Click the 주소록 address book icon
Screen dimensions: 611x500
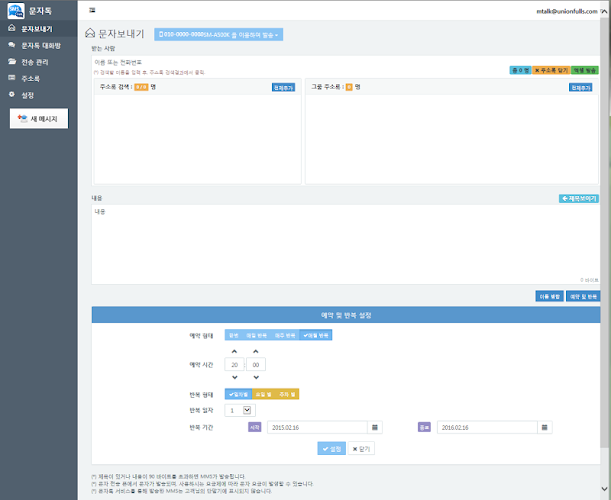click(x=12, y=78)
